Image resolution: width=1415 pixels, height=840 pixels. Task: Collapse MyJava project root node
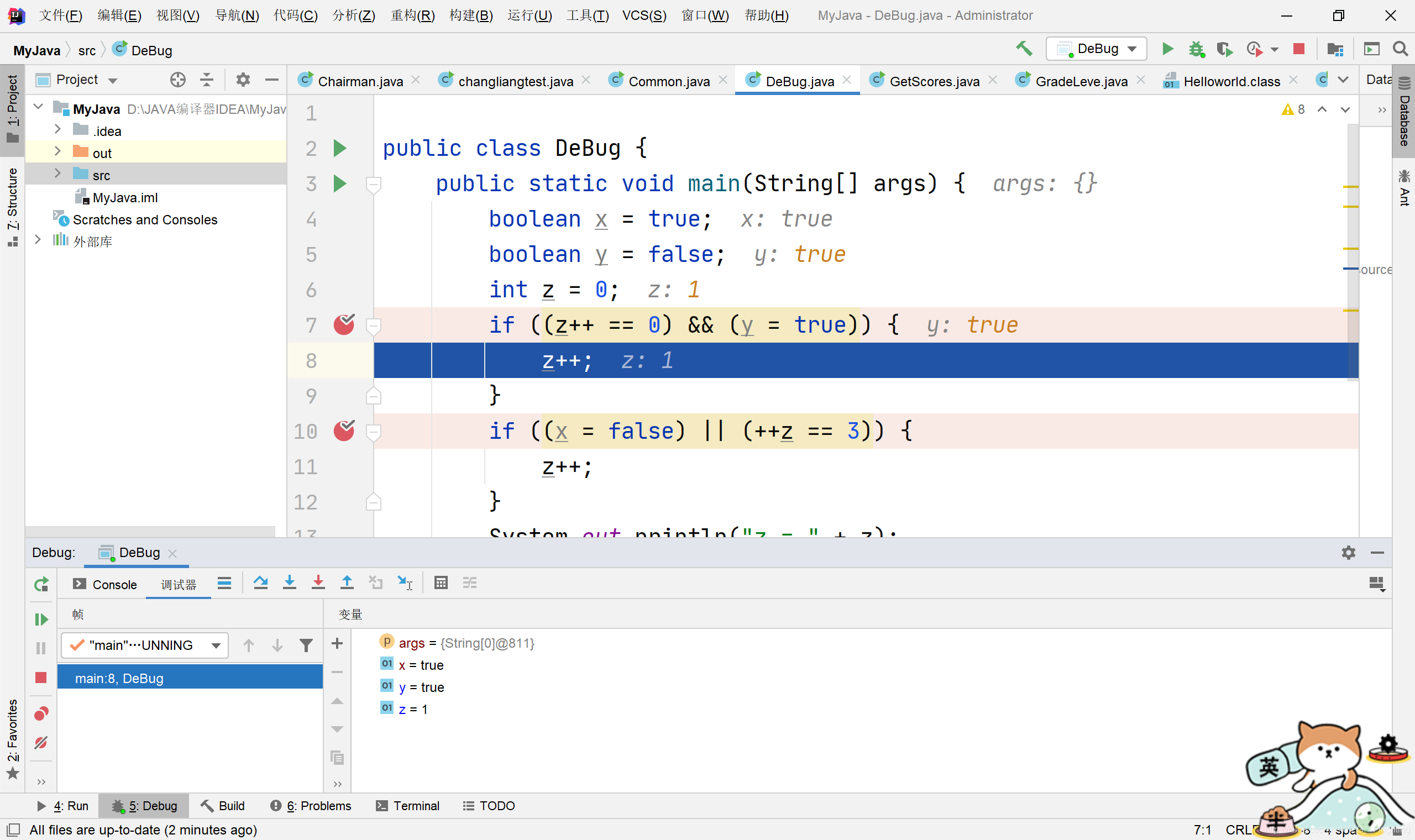[x=39, y=107]
